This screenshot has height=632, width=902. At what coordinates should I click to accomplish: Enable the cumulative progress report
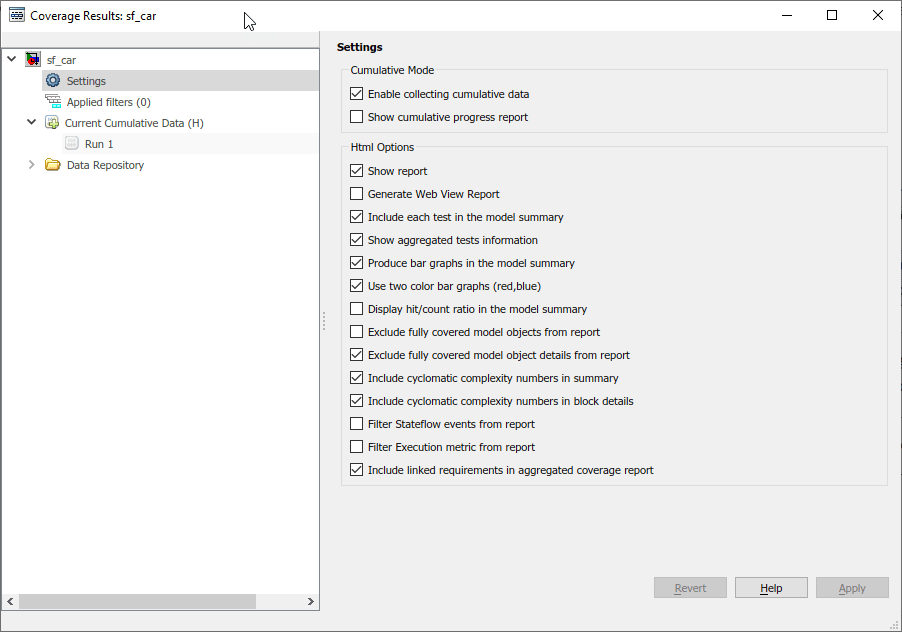pyautogui.click(x=356, y=116)
